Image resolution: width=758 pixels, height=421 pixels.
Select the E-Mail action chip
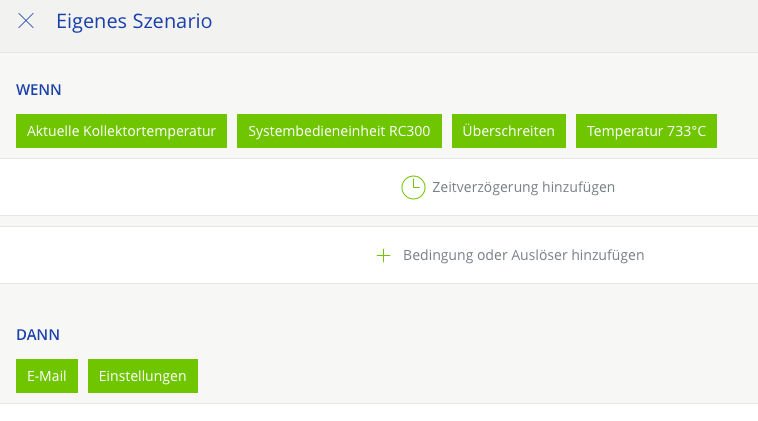(x=47, y=376)
